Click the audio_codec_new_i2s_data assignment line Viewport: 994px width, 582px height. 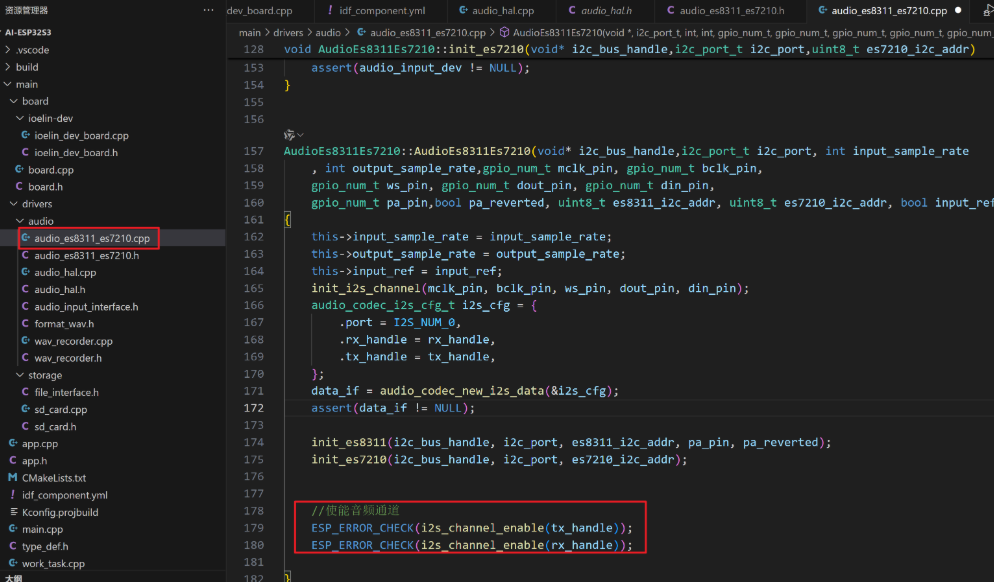465,391
